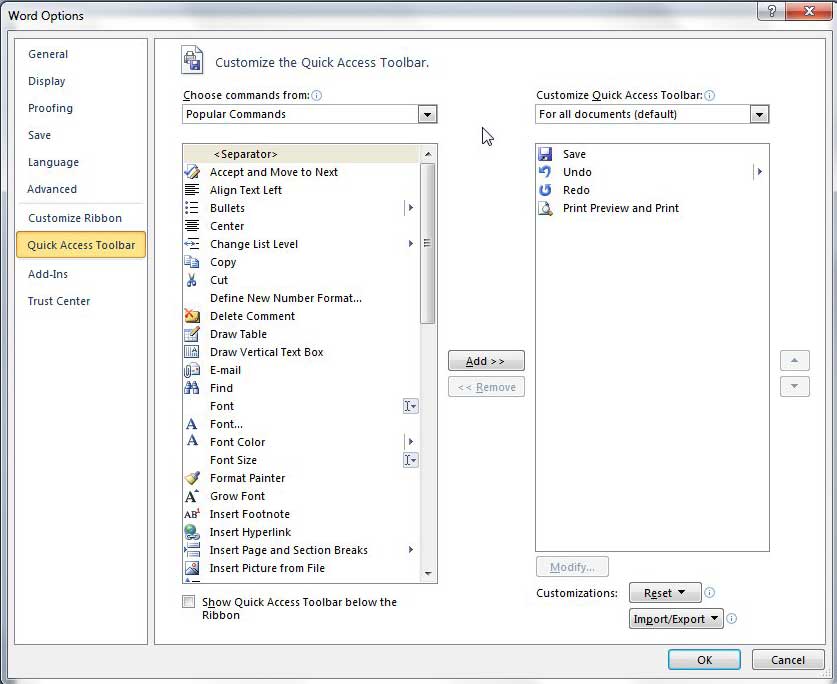
Task: Select the Cut scissors icon
Action: (x=192, y=280)
